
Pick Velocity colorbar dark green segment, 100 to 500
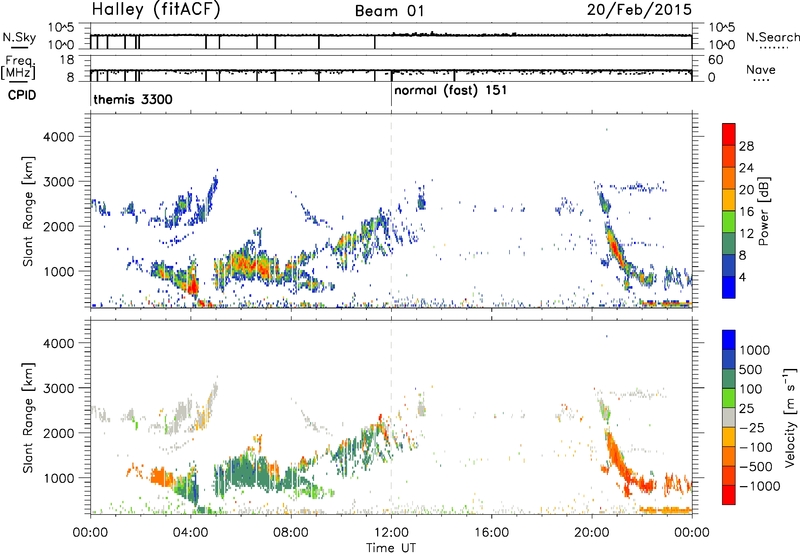pos(729,379)
